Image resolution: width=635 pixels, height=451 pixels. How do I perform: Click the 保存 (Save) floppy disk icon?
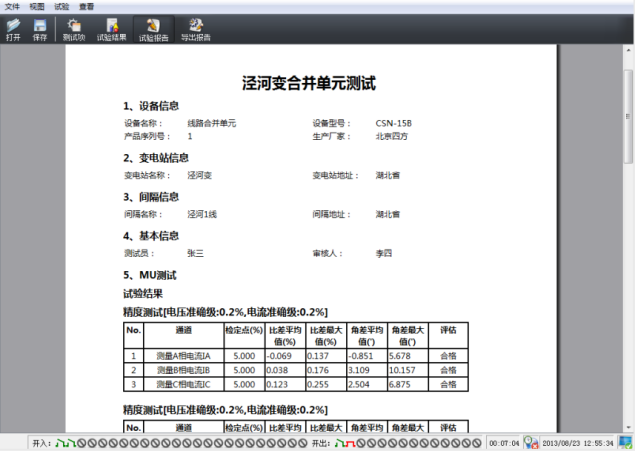point(40,28)
